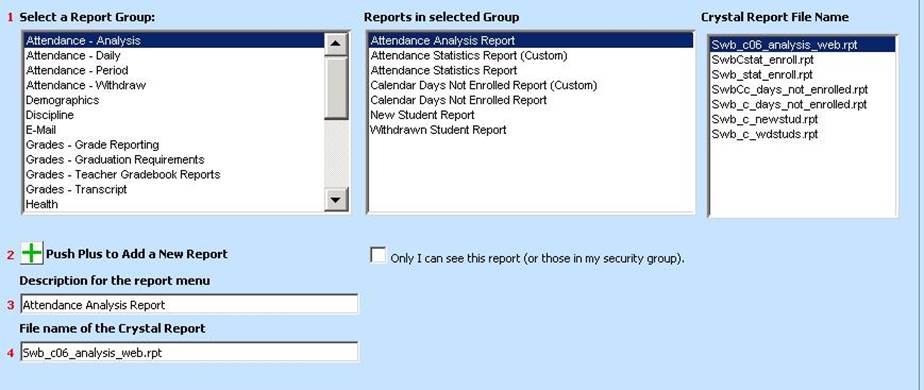Viewport: 924px width, 390px height.
Task: Click the green plus to add a new report
Action: click(x=32, y=253)
